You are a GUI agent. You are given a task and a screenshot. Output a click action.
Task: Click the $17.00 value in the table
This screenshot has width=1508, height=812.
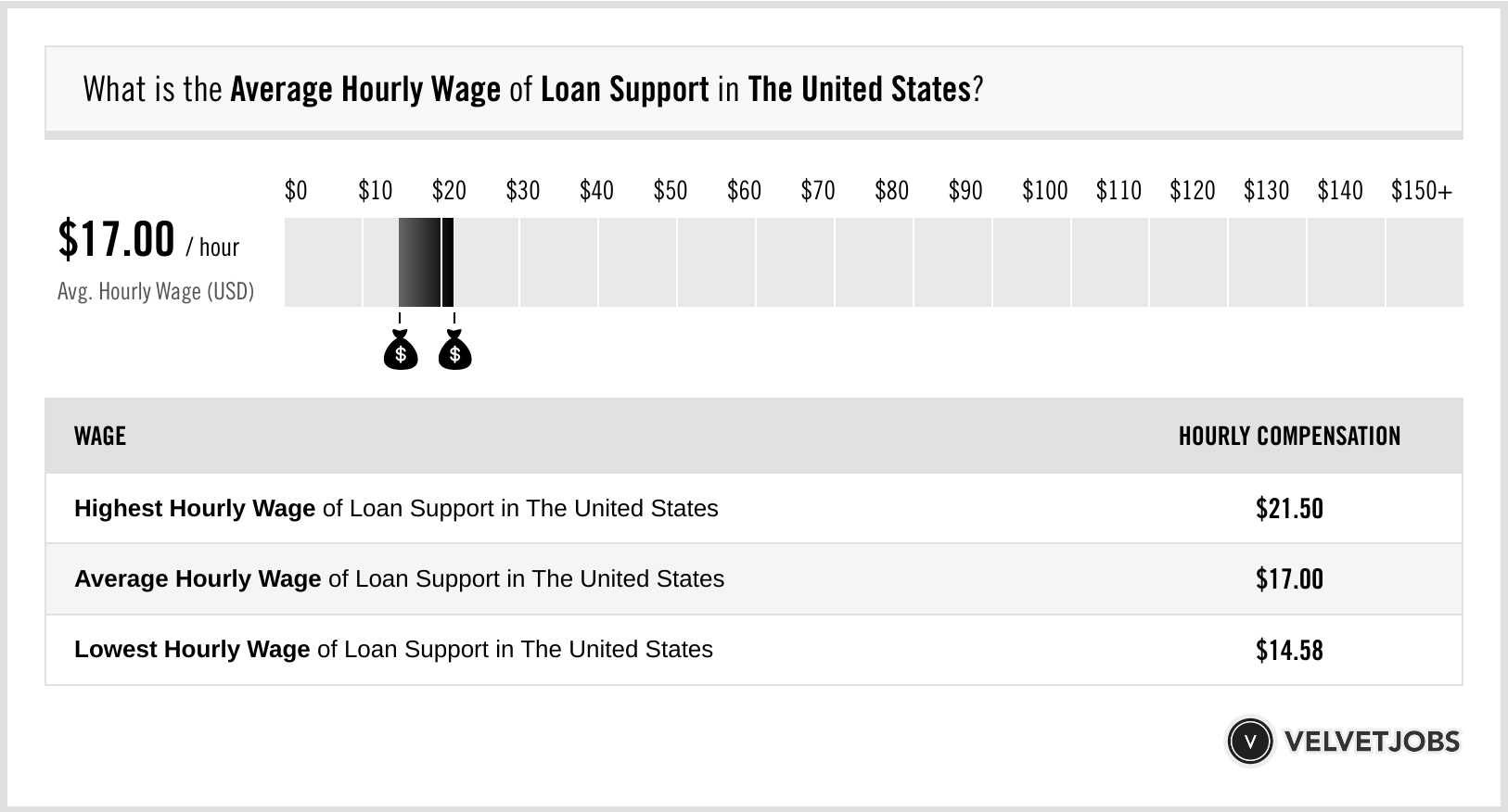click(1289, 579)
